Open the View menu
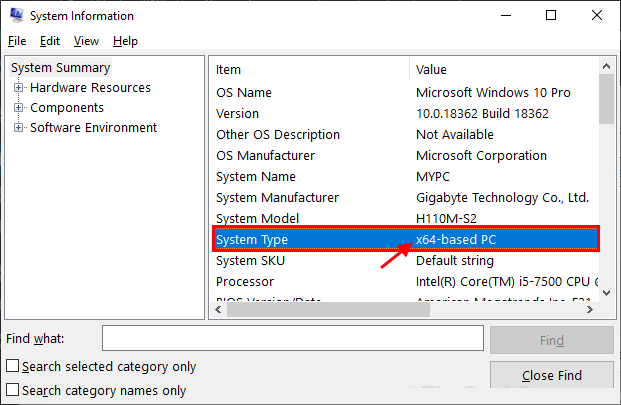This screenshot has height=405, width=621. coord(86,41)
